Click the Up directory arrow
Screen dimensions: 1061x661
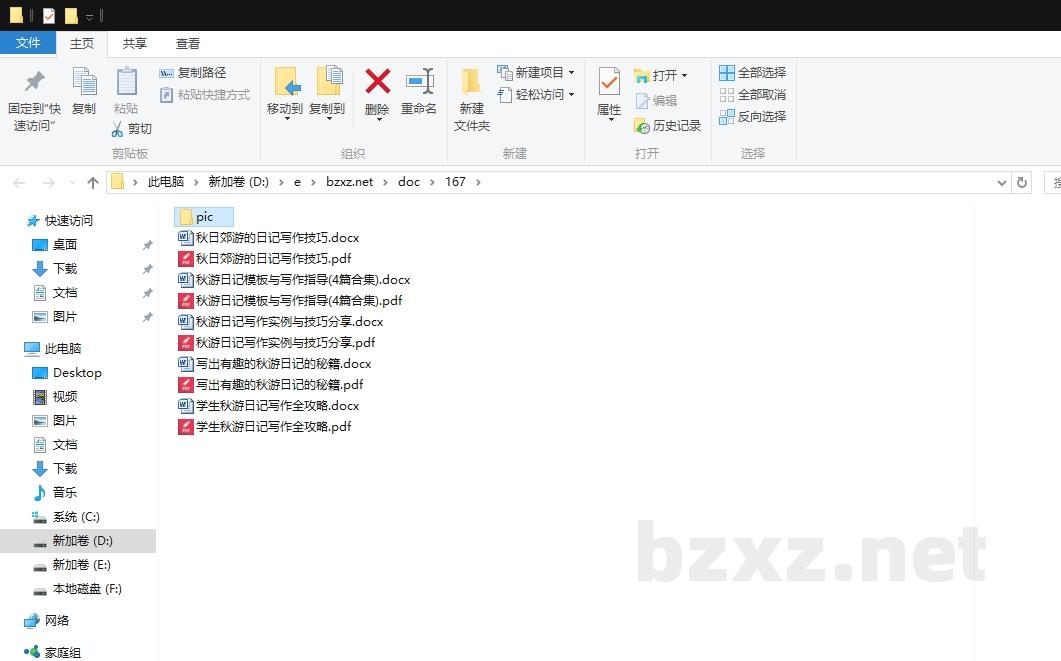(x=93, y=182)
